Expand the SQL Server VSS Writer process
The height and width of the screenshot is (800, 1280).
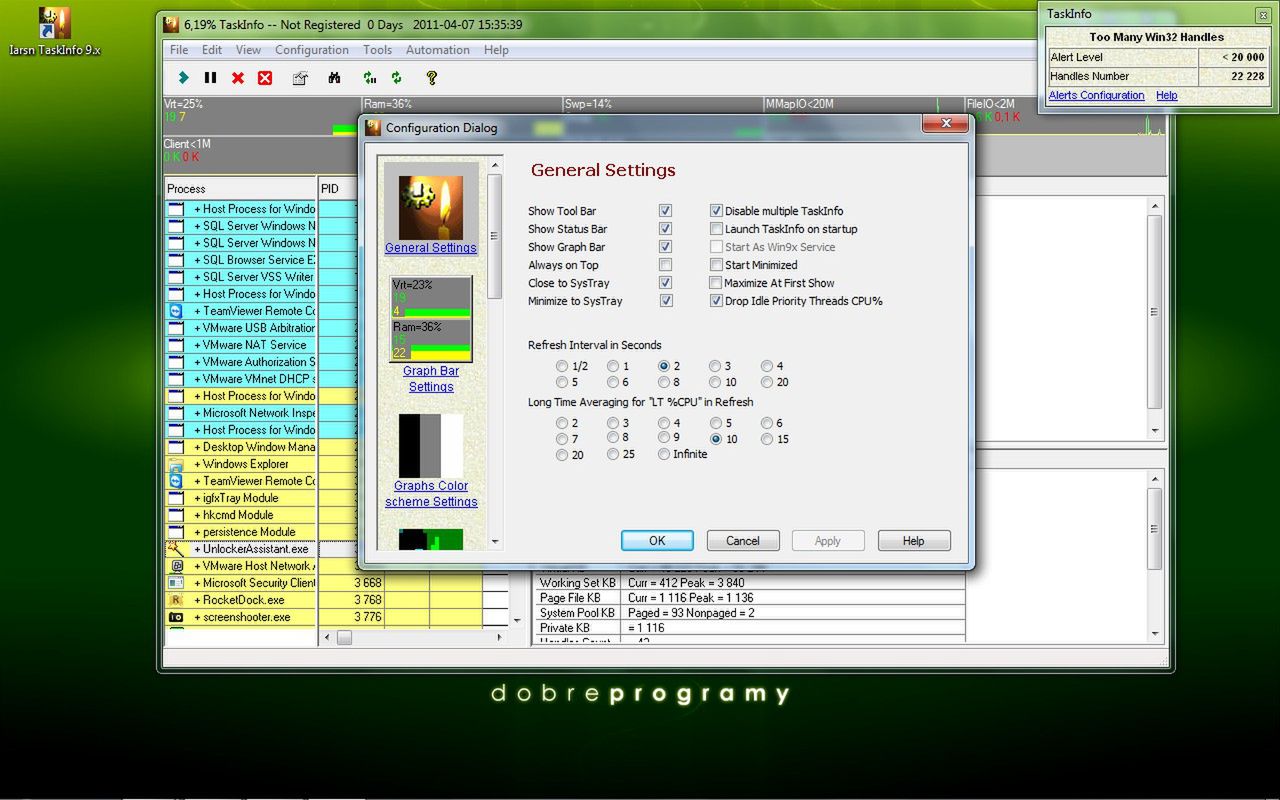(198, 277)
